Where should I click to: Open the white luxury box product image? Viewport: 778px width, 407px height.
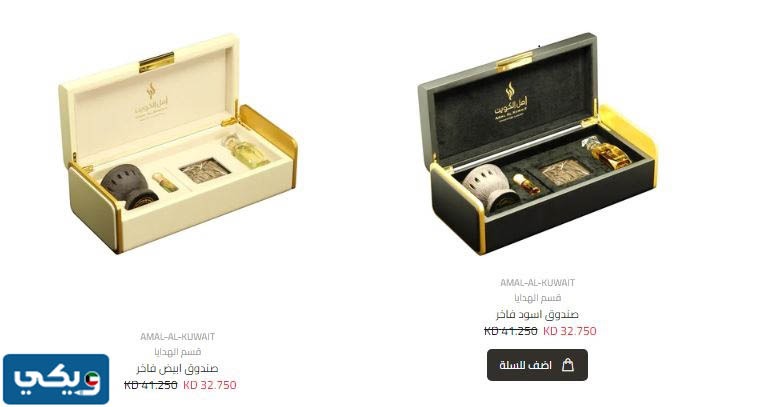[x=178, y=143]
